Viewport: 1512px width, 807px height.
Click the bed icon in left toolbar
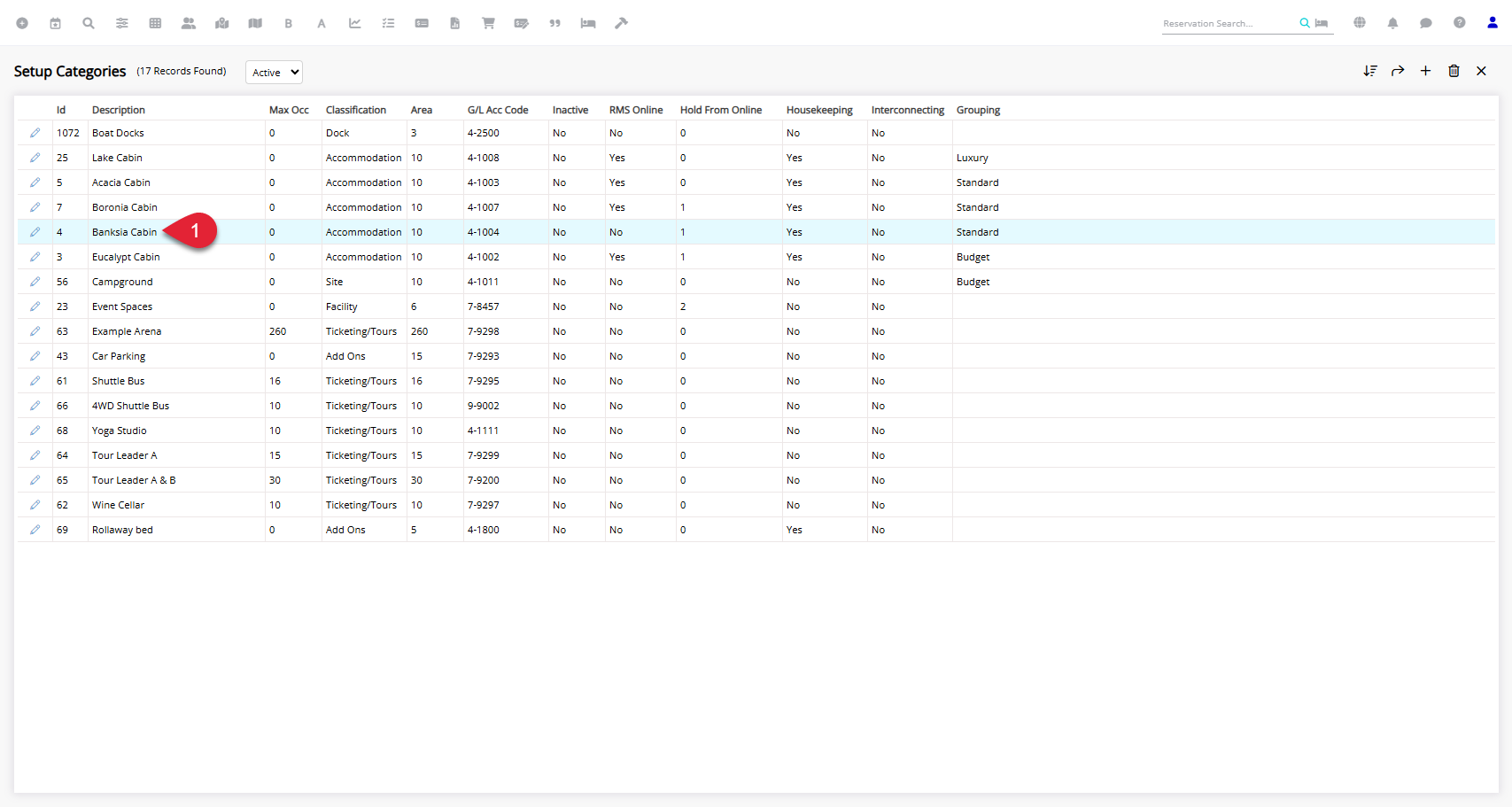tap(588, 23)
